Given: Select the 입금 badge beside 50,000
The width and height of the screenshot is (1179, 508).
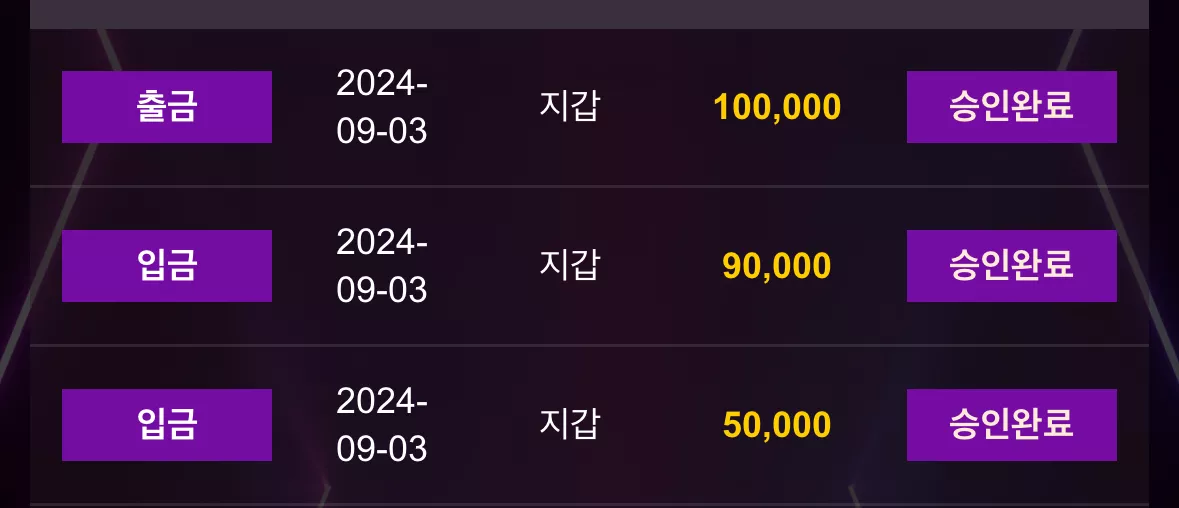Looking at the screenshot, I should point(167,425).
